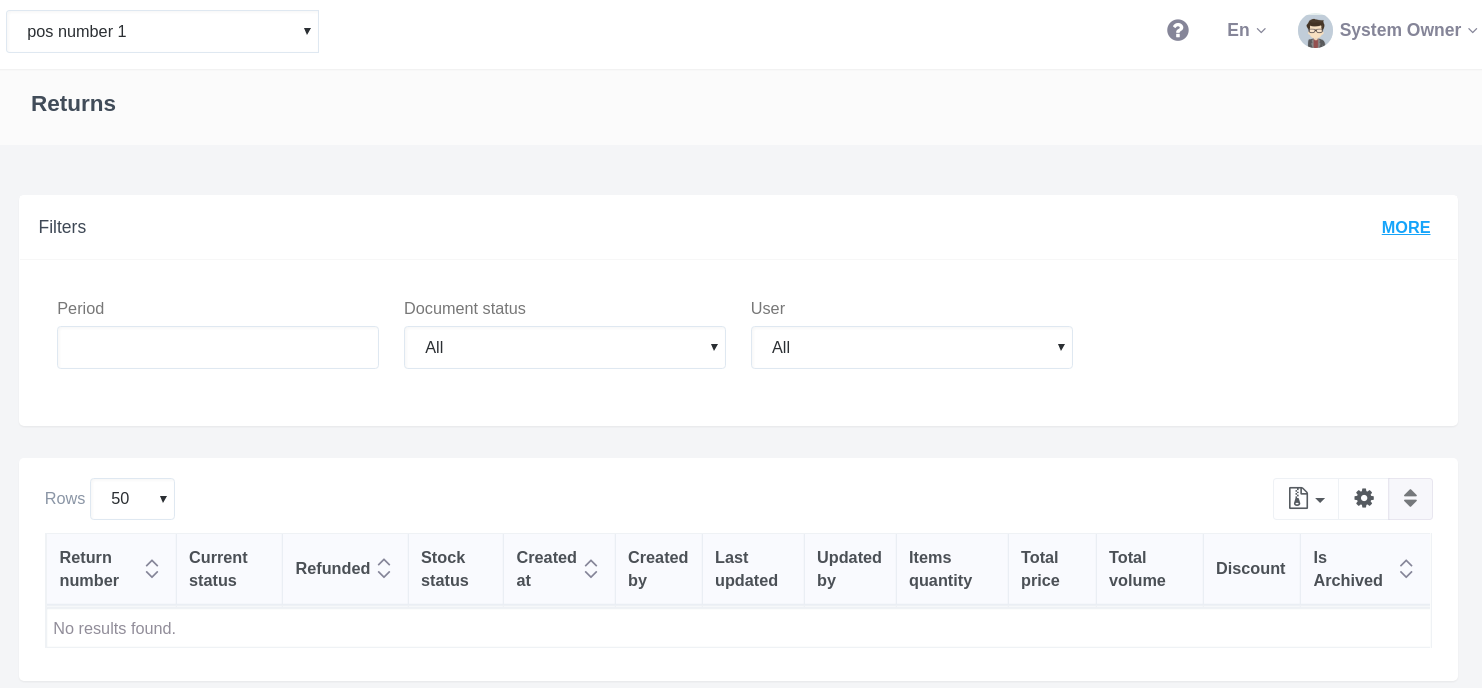
Task: Change the Rows per page dropdown
Action: point(132,499)
